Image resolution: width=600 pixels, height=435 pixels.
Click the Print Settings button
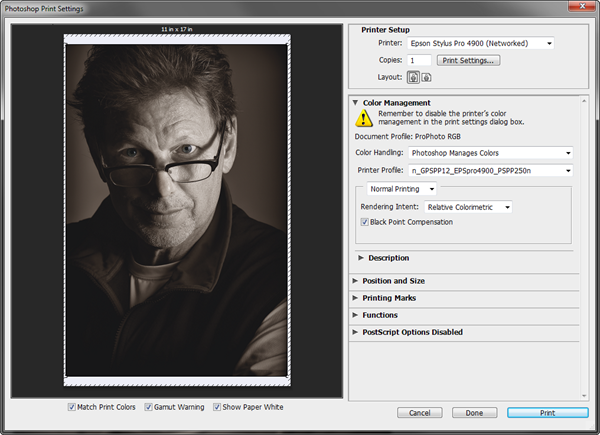pyautogui.click(x=469, y=61)
